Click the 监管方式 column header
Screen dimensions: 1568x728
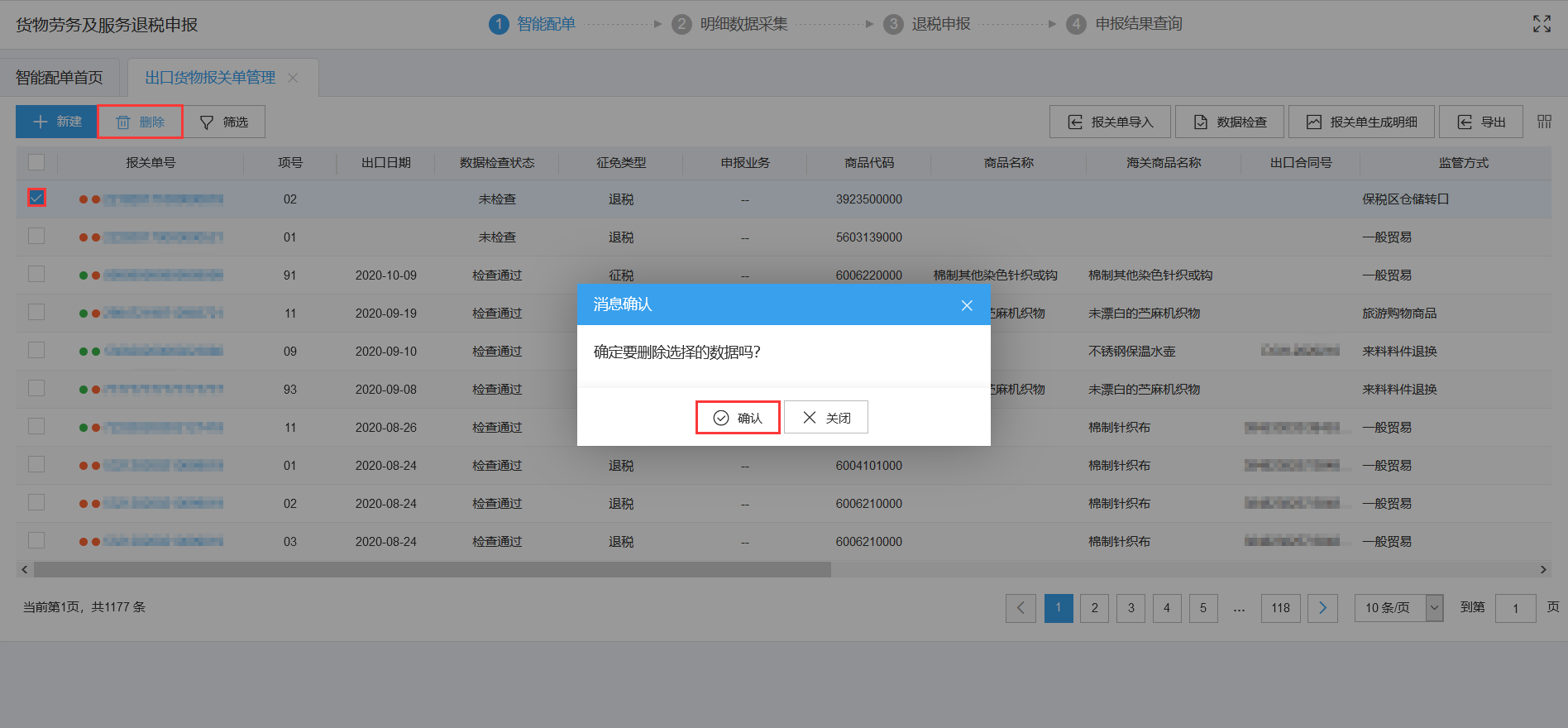(x=1463, y=163)
